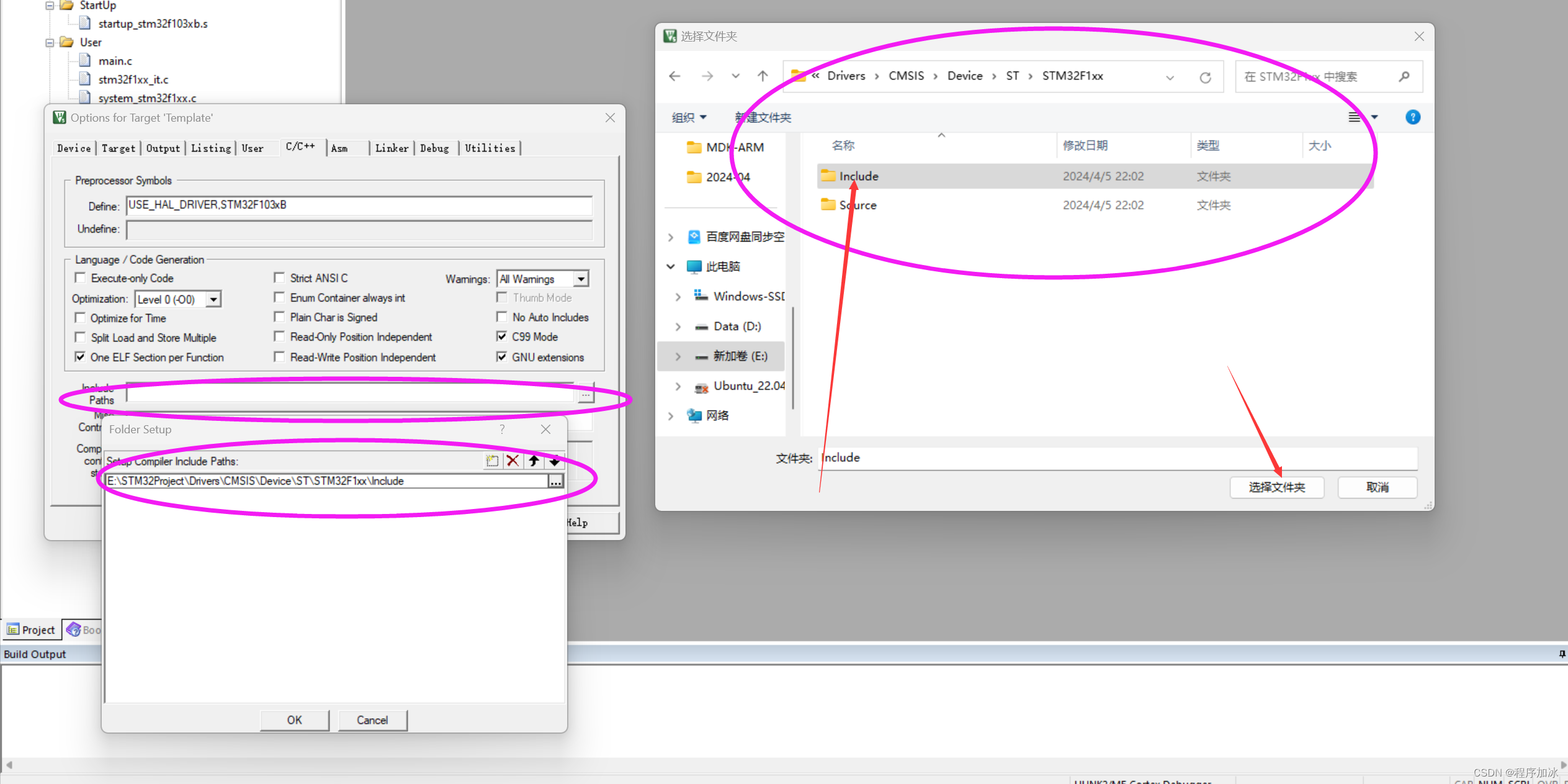
Task: Open the Warnings dropdown
Action: pyautogui.click(x=581, y=279)
